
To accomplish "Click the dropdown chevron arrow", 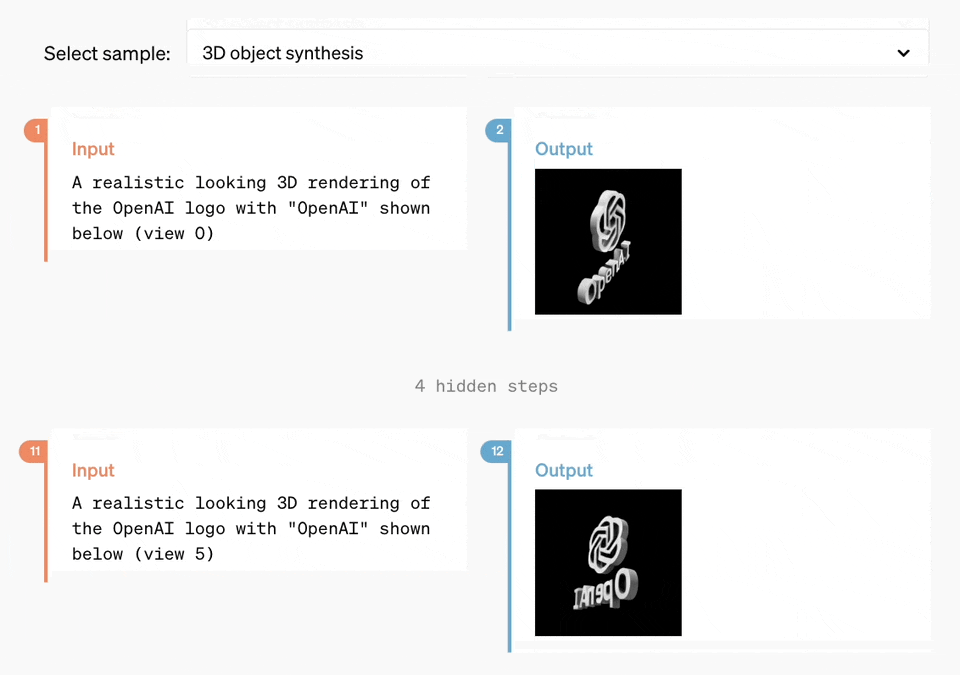I will [903, 53].
